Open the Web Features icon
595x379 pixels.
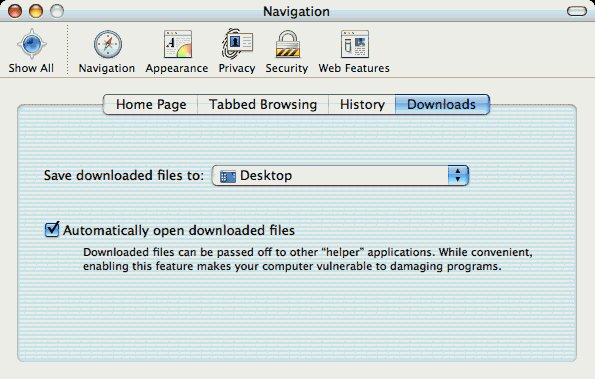[355, 44]
